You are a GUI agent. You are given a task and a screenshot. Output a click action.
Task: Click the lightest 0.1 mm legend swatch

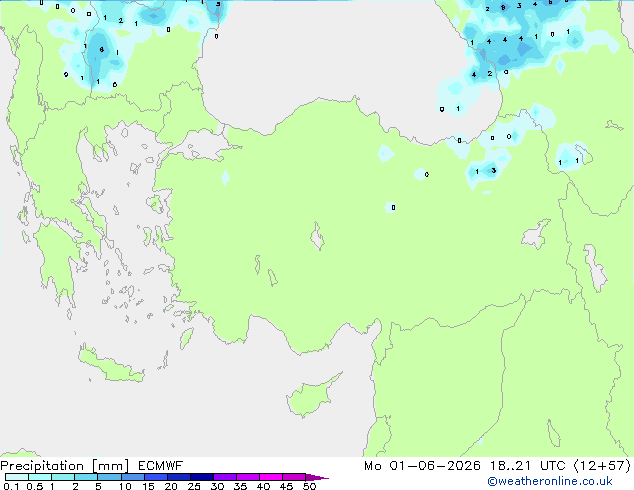point(17,477)
